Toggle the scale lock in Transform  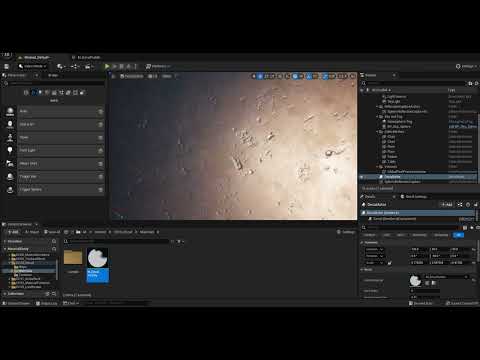coord(390,263)
